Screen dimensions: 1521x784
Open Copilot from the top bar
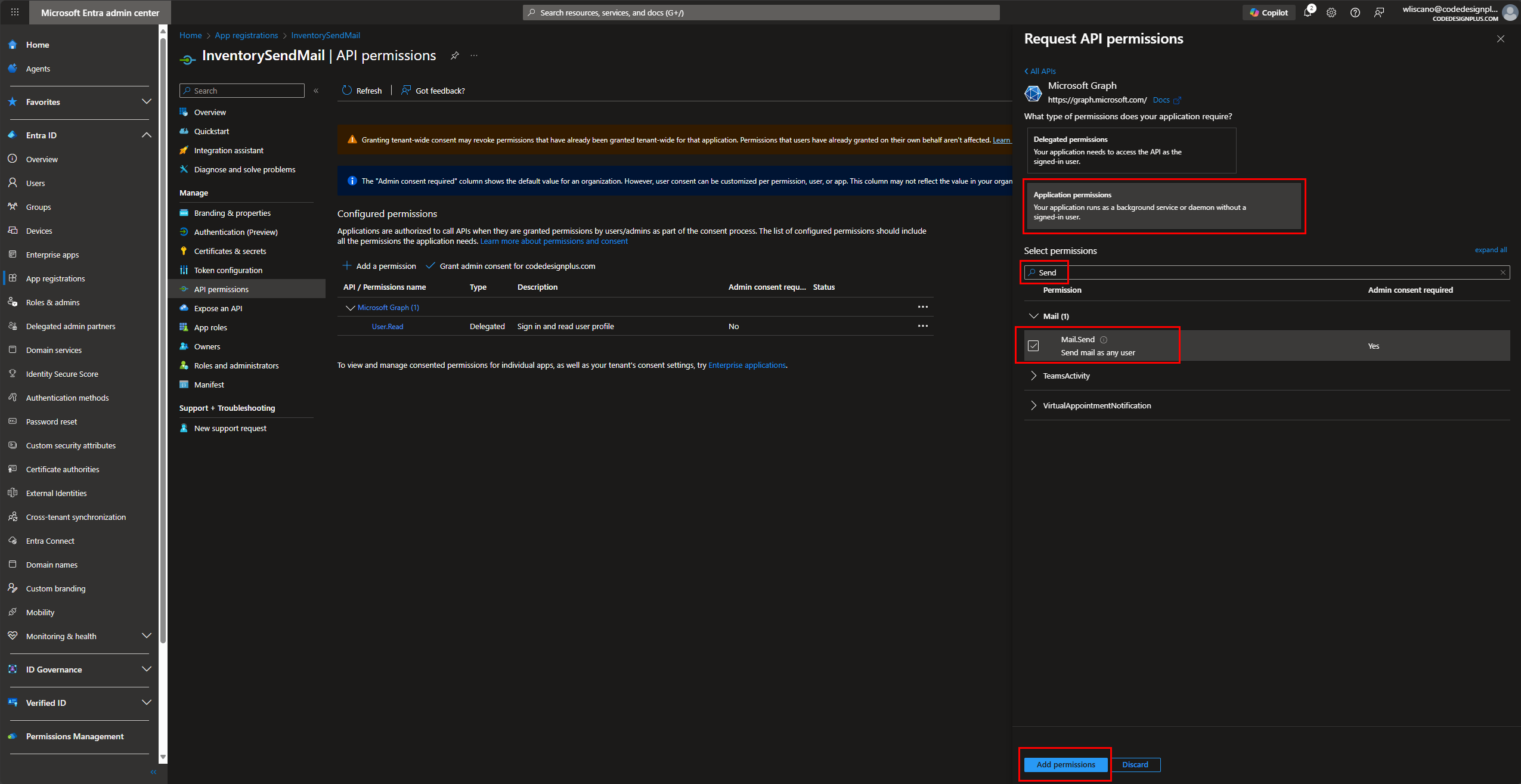[x=1269, y=13]
